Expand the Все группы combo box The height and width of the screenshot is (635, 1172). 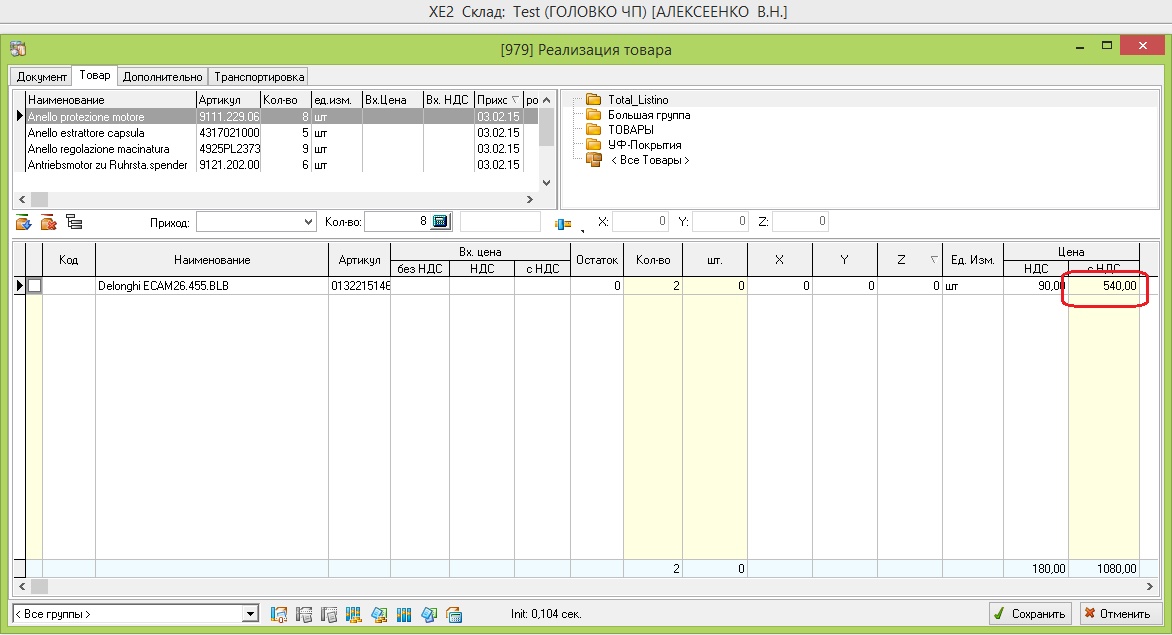250,614
